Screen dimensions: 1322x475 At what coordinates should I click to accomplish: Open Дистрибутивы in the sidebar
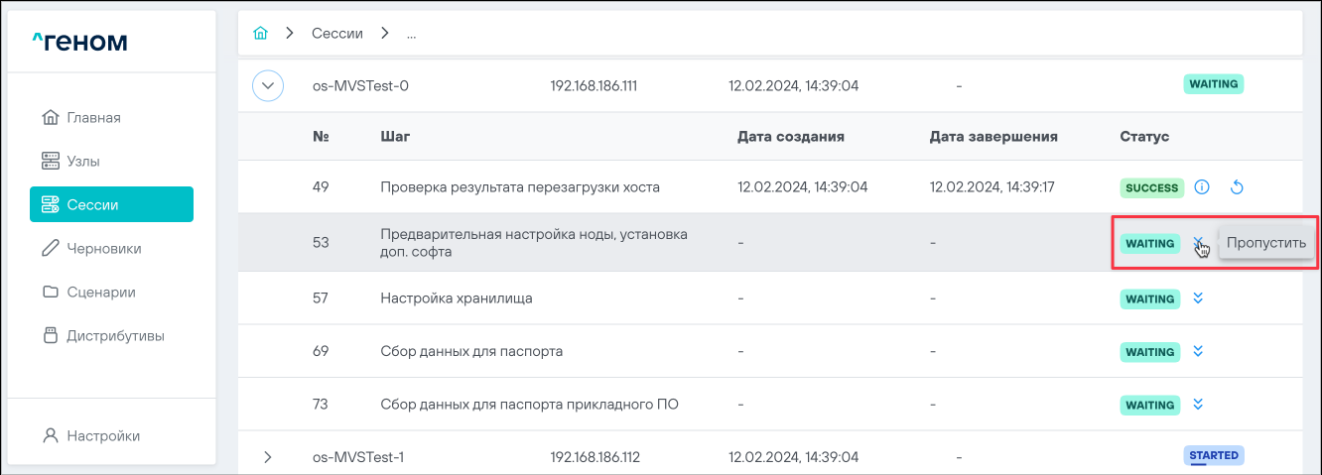point(114,336)
